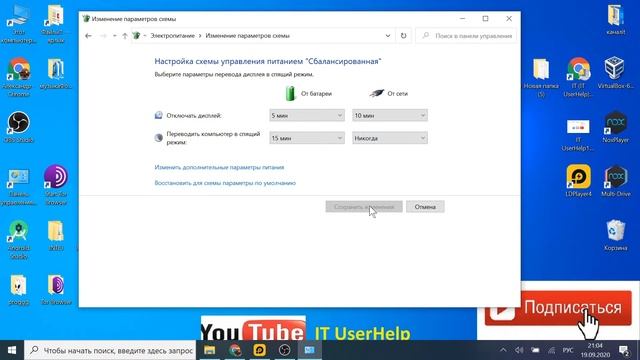Expand the address bar history dropdown
Image resolution: width=640 pixels, height=360 pixels.
point(387,36)
